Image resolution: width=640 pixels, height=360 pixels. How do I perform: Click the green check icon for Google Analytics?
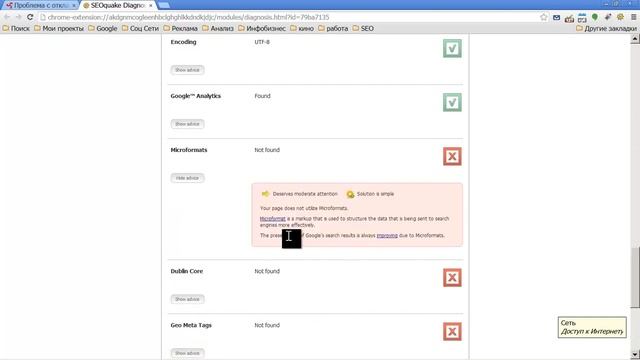[452, 102]
